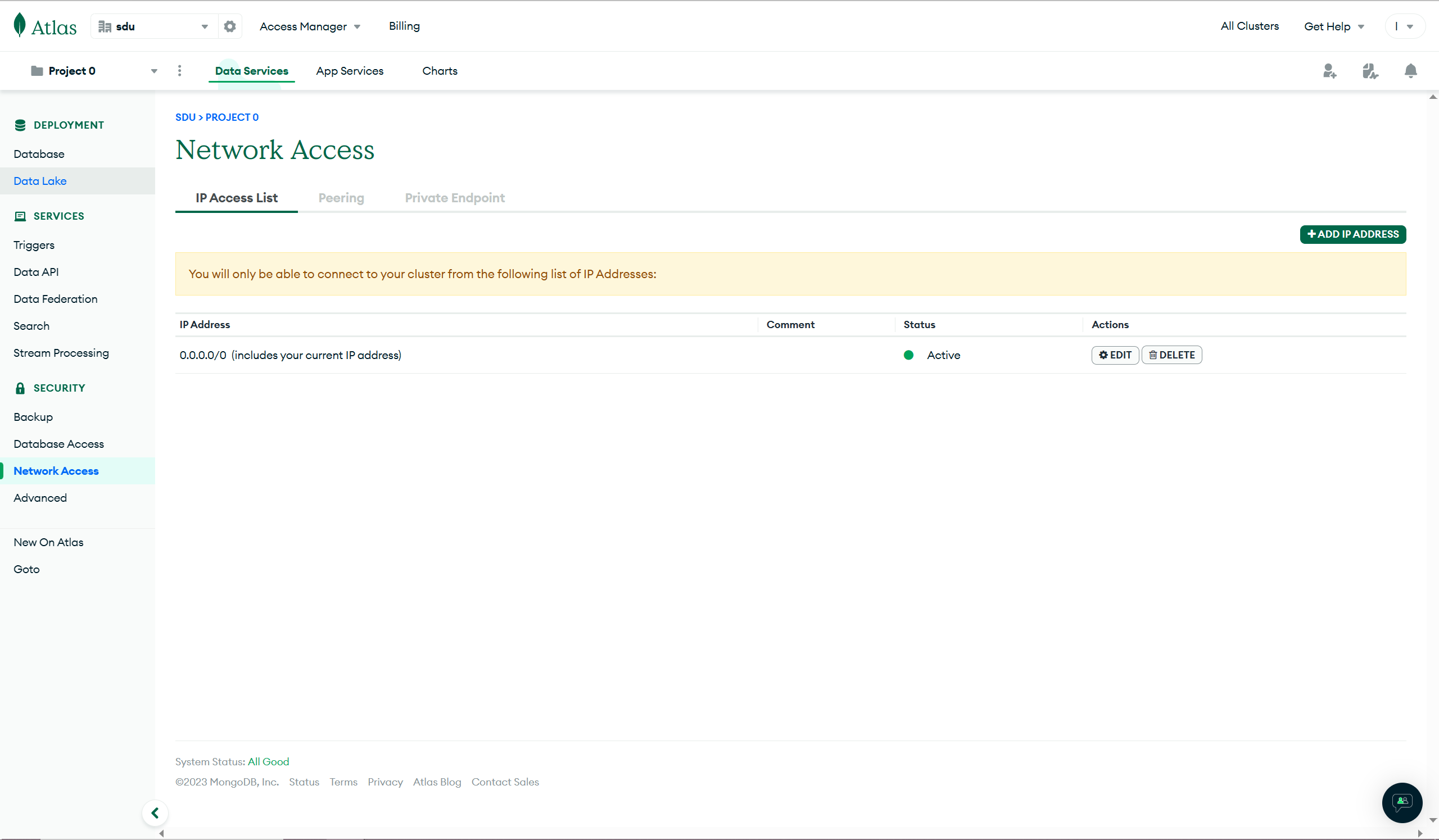This screenshot has height=840, width=1439.
Task: Open the Access Manager menu
Action: [x=310, y=26]
